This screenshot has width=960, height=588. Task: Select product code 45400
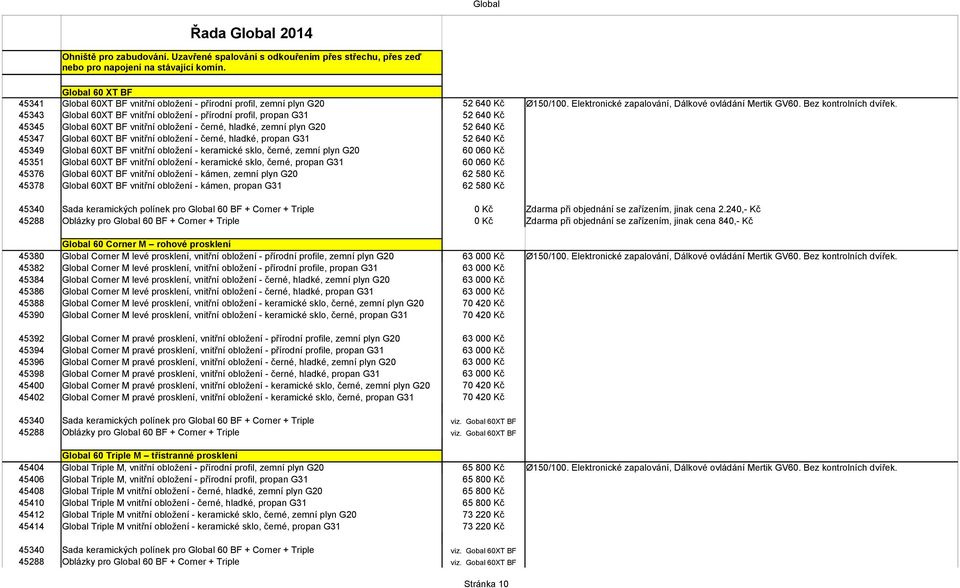click(x=31, y=385)
